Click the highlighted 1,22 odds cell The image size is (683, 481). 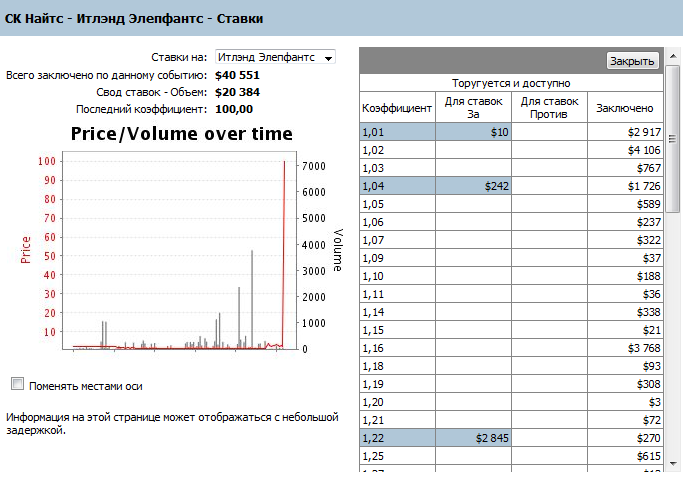click(397, 437)
